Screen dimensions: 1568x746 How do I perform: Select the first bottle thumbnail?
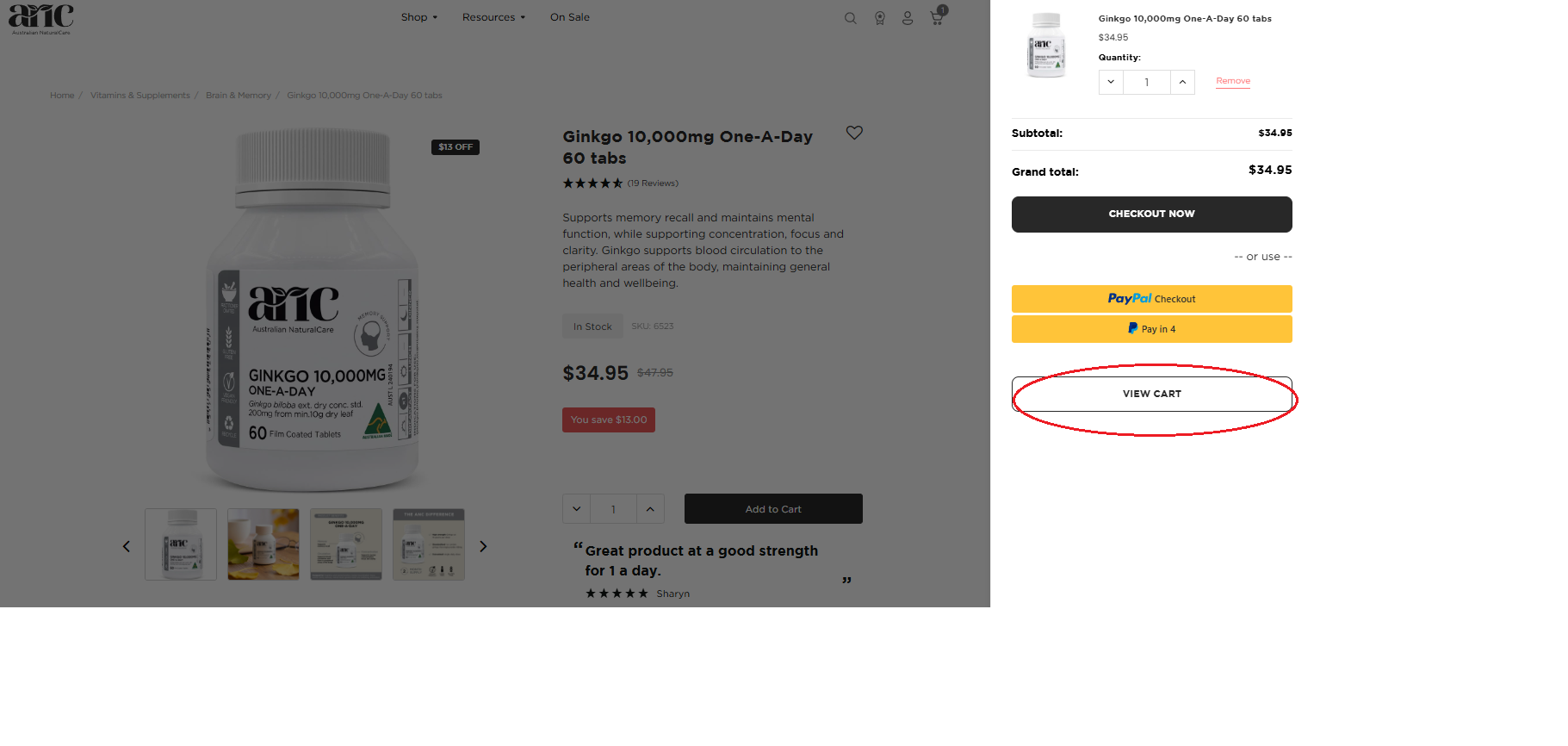click(x=181, y=544)
